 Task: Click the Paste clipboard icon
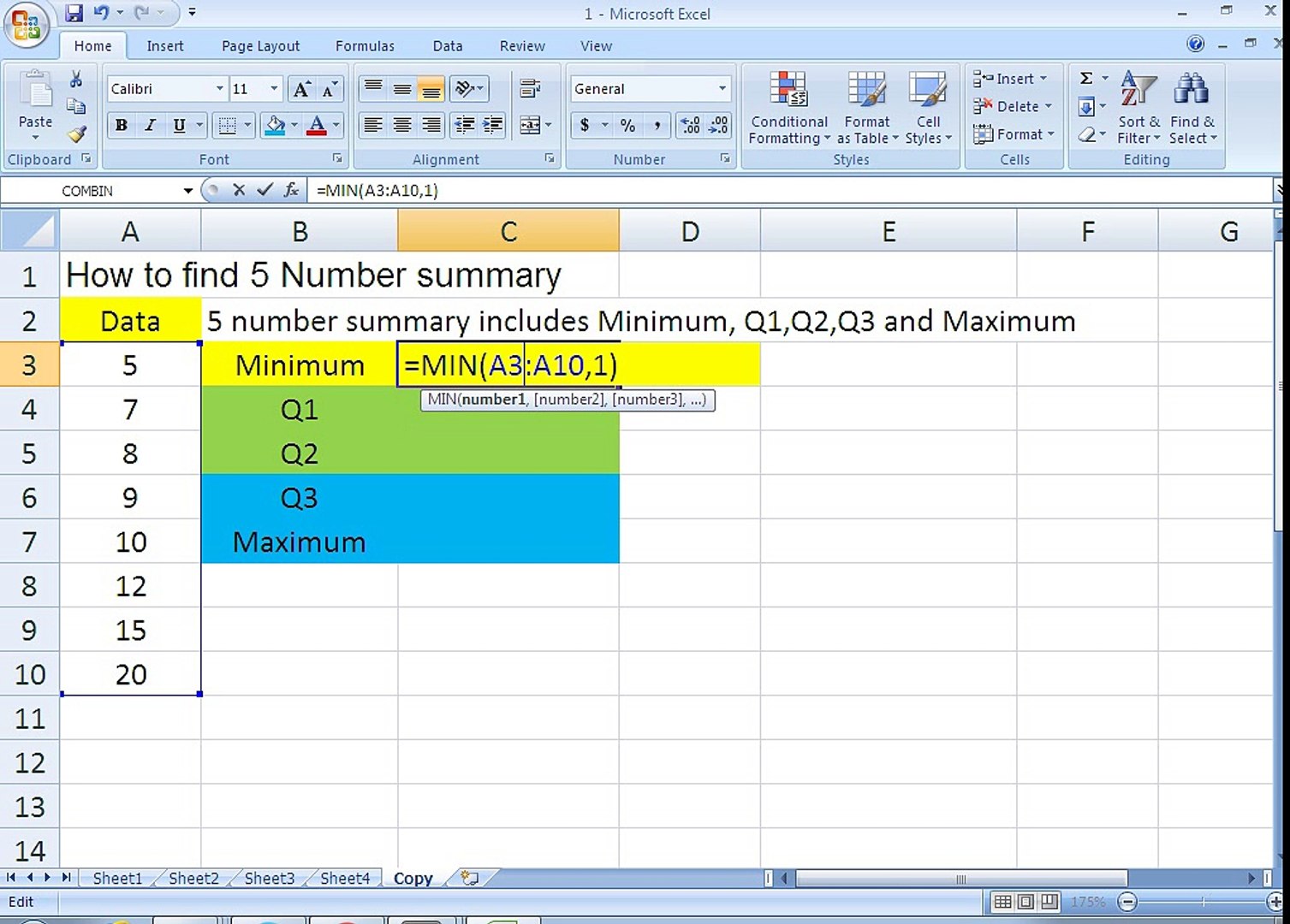pyautogui.click(x=35, y=90)
